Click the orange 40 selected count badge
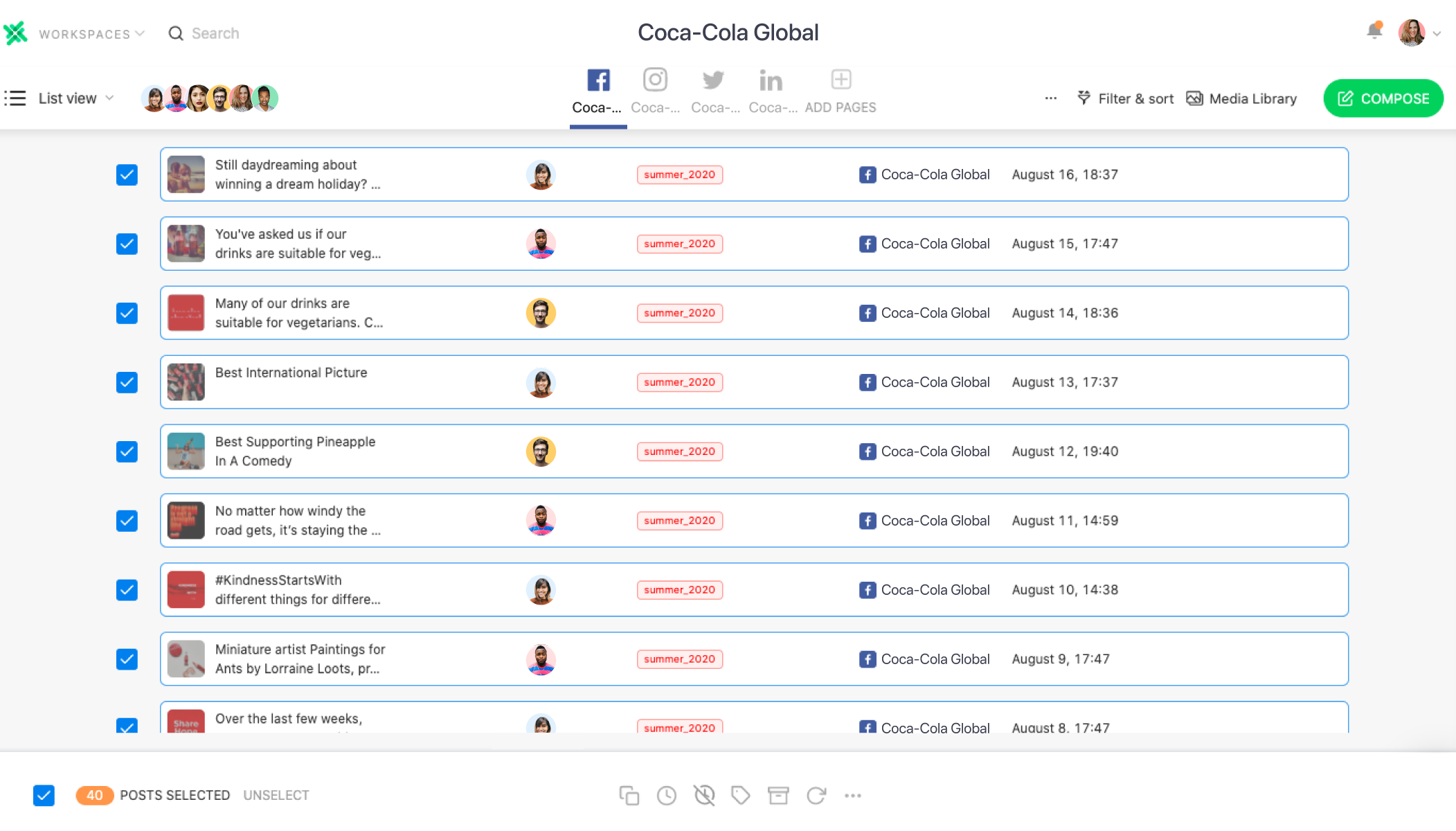1456x831 pixels. [x=95, y=796]
